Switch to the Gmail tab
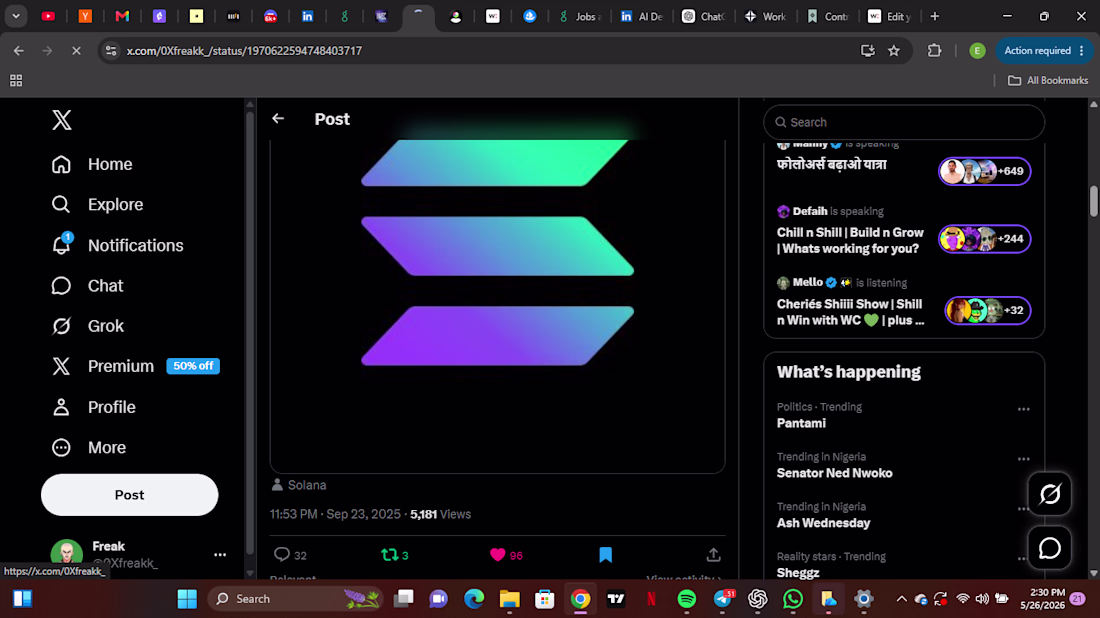Image resolution: width=1100 pixels, height=618 pixels. (122, 16)
